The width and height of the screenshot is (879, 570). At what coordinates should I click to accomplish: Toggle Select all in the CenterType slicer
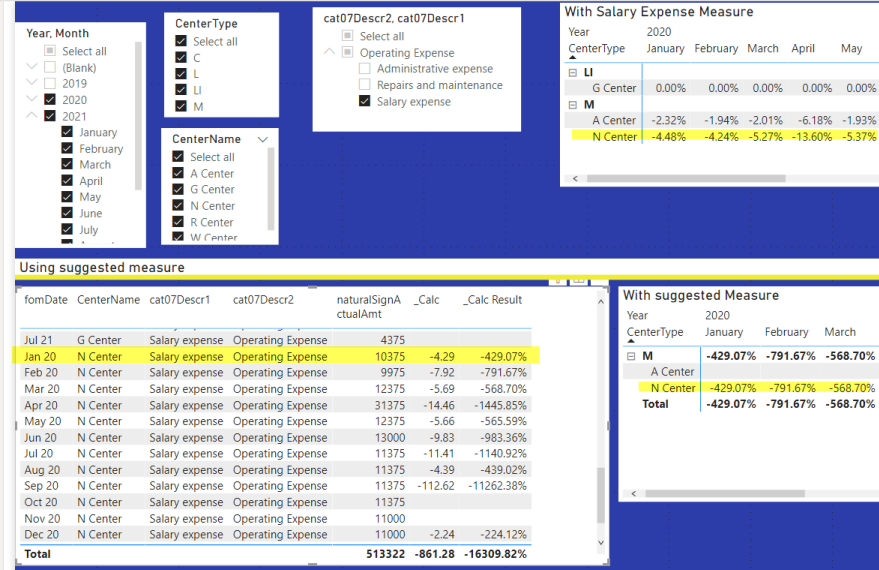pos(181,41)
